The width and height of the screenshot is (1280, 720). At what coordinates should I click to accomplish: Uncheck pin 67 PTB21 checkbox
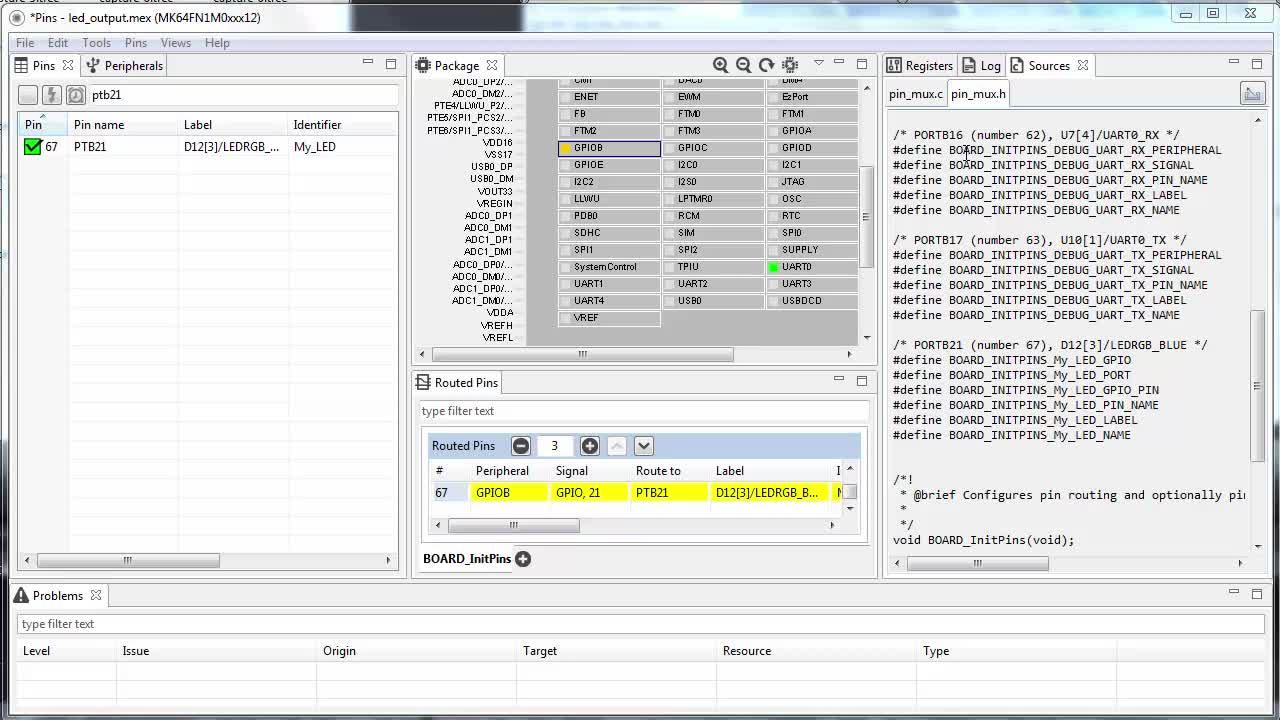[33, 147]
